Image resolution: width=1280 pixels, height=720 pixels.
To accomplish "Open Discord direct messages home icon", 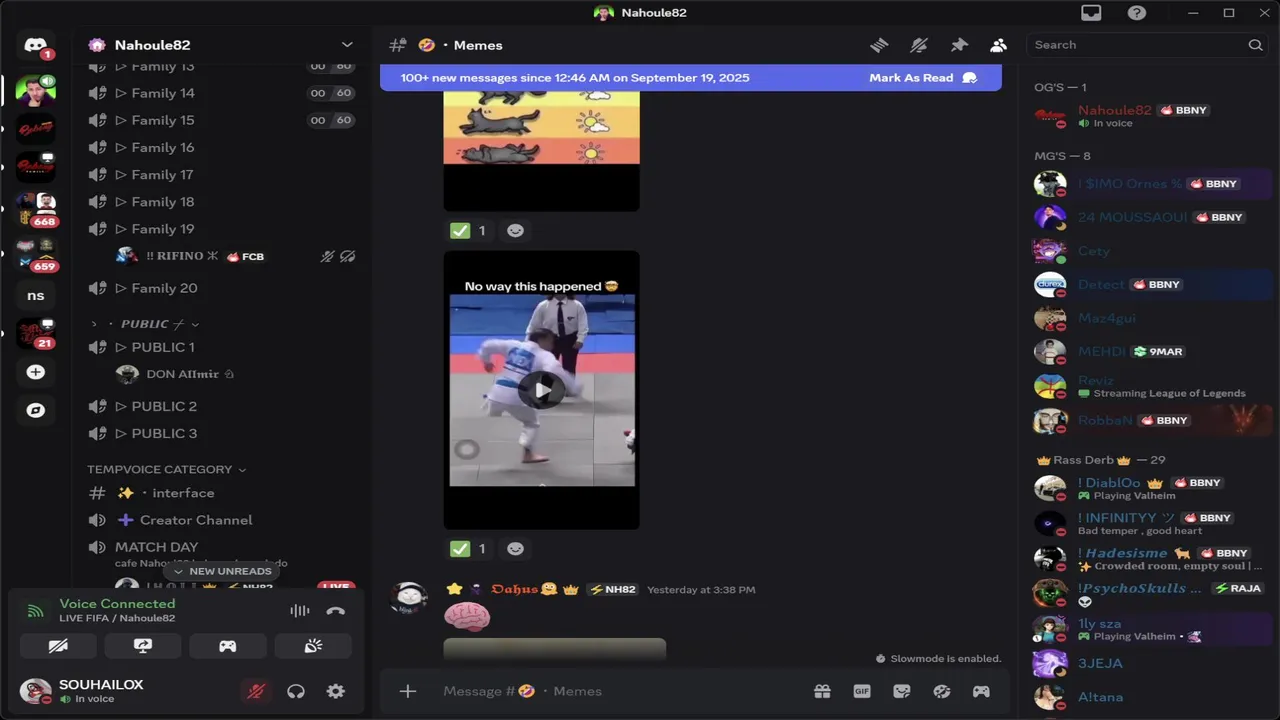I will [x=36, y=46].
